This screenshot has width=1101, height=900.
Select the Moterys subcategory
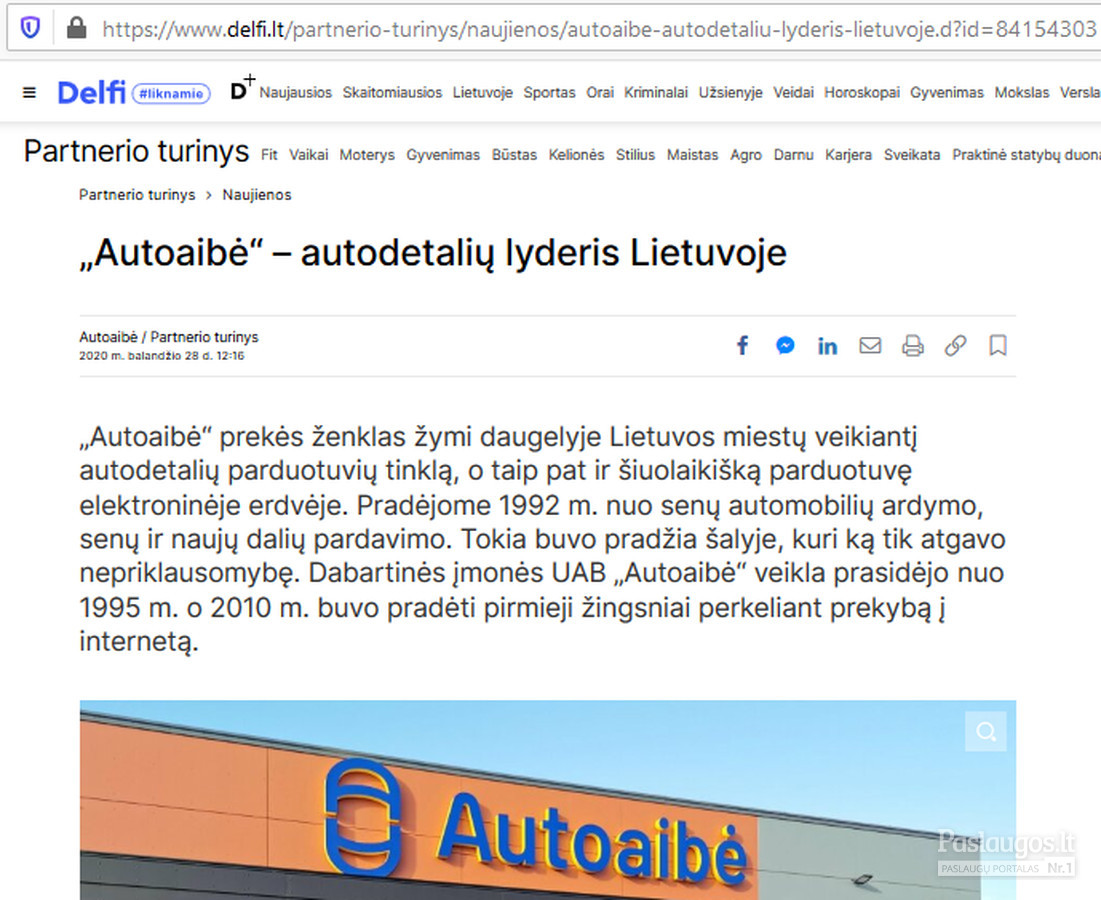point(367,155)
